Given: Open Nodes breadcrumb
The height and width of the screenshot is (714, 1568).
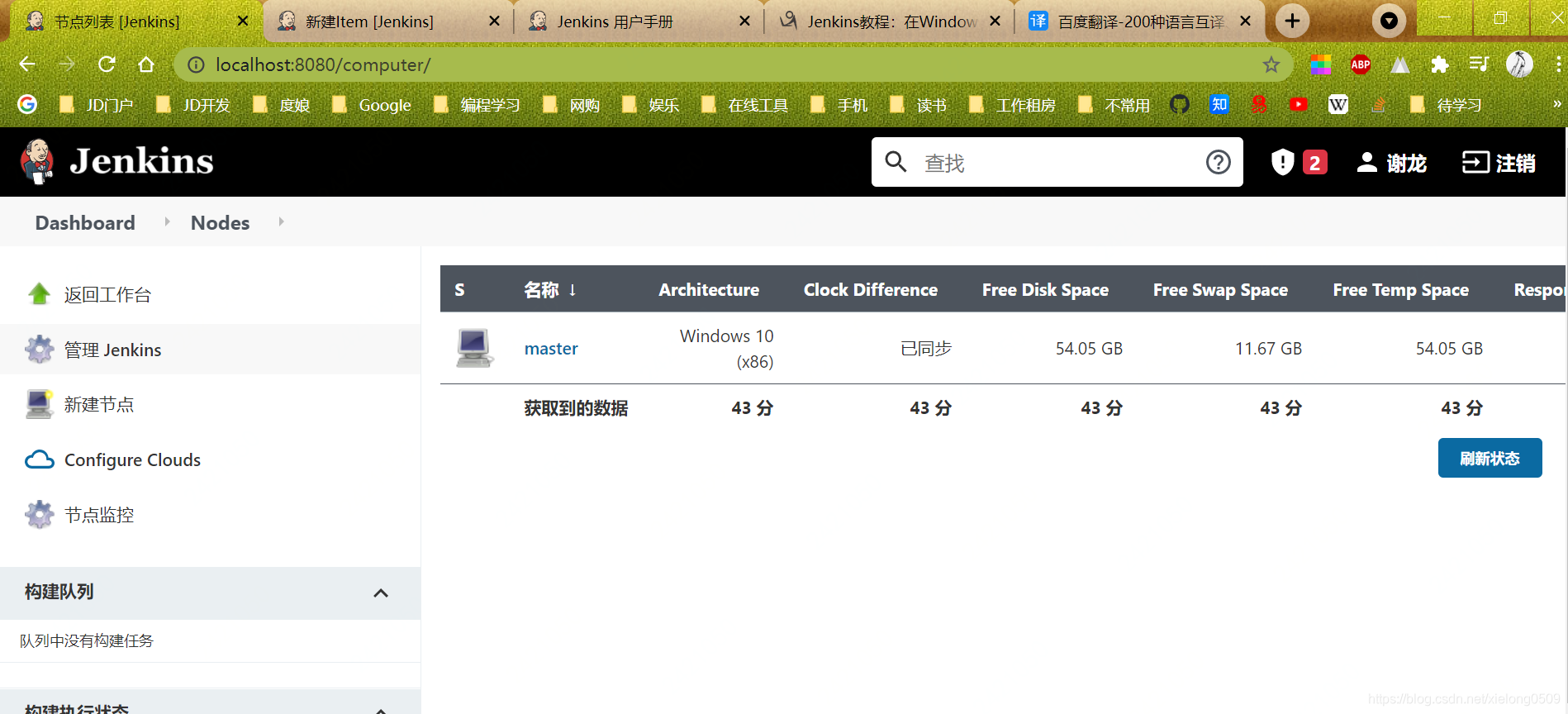Looking at the screenshot, I should [x=220, y=222].
